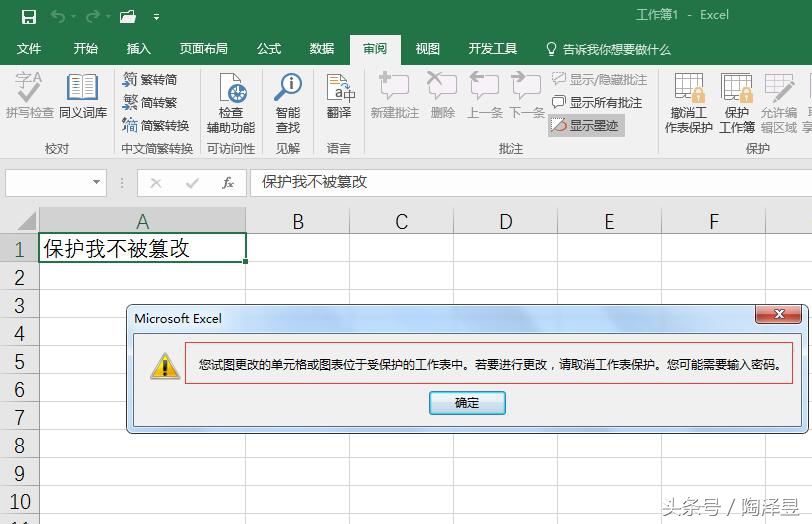Select row 8 header
The height and width of the screenshot is (524, 812).
pyautogui.click(x=19, y=445)
